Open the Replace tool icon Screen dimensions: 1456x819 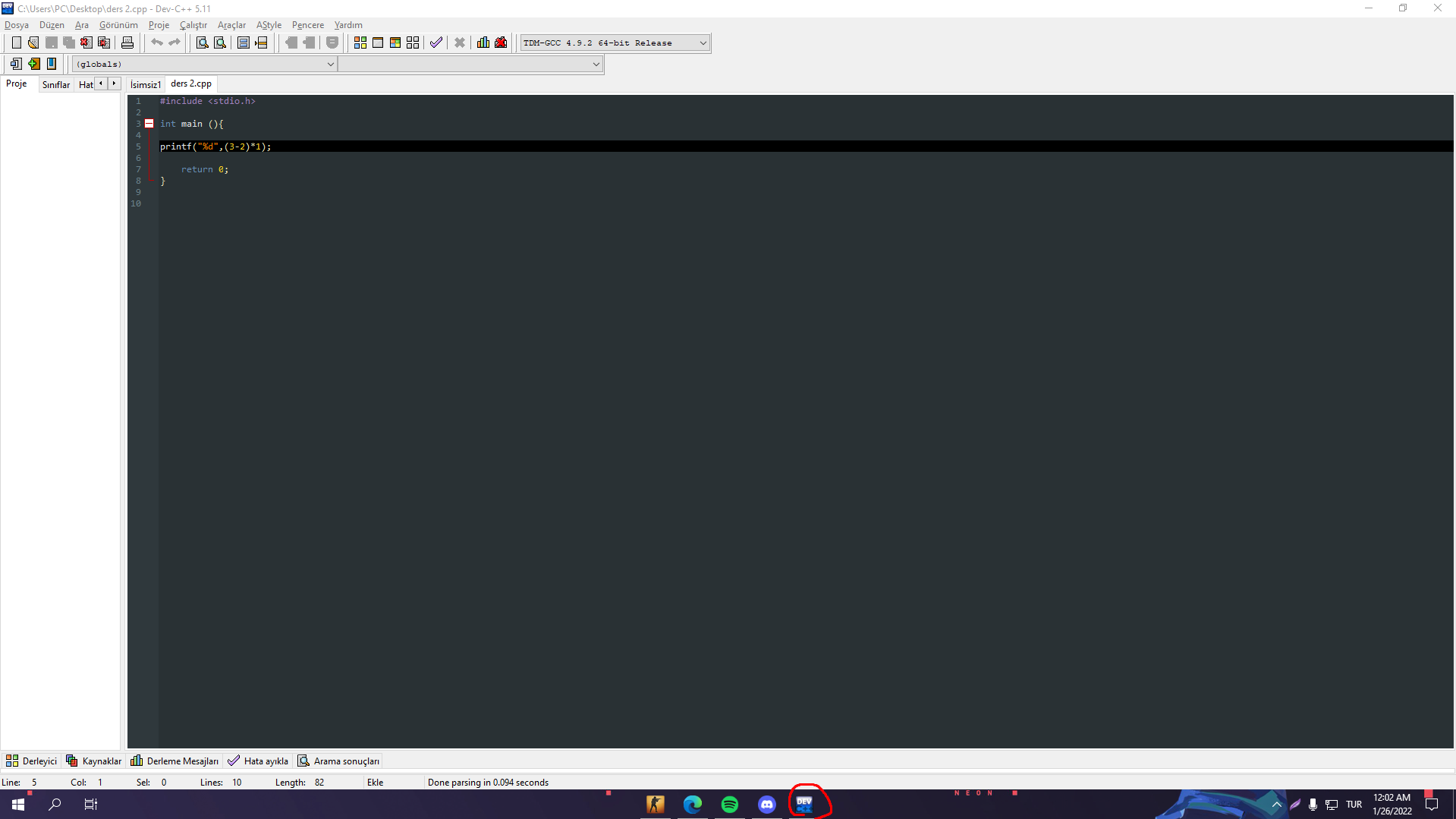pyautogui.click(x=220, y=43)
